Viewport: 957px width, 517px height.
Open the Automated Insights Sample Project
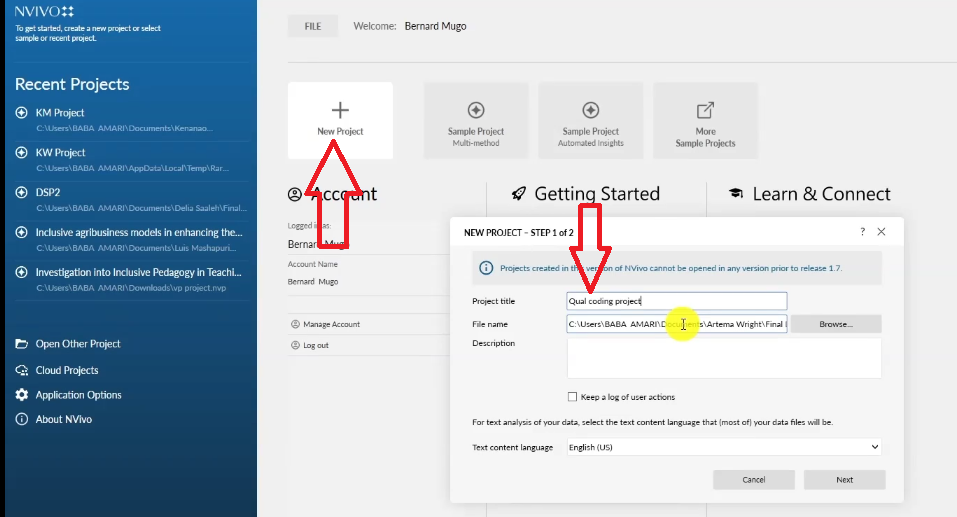590,120
